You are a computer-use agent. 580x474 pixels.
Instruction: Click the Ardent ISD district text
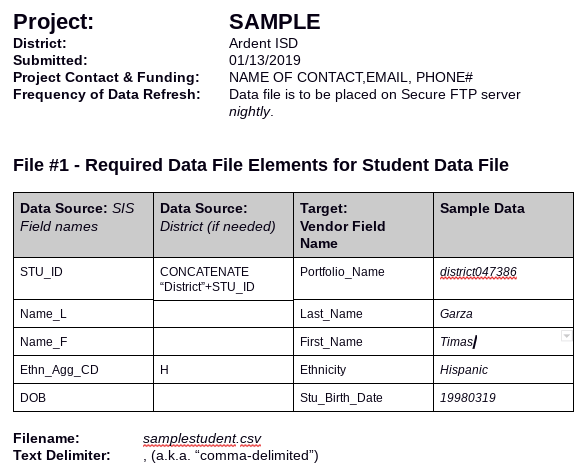(263, 43)
